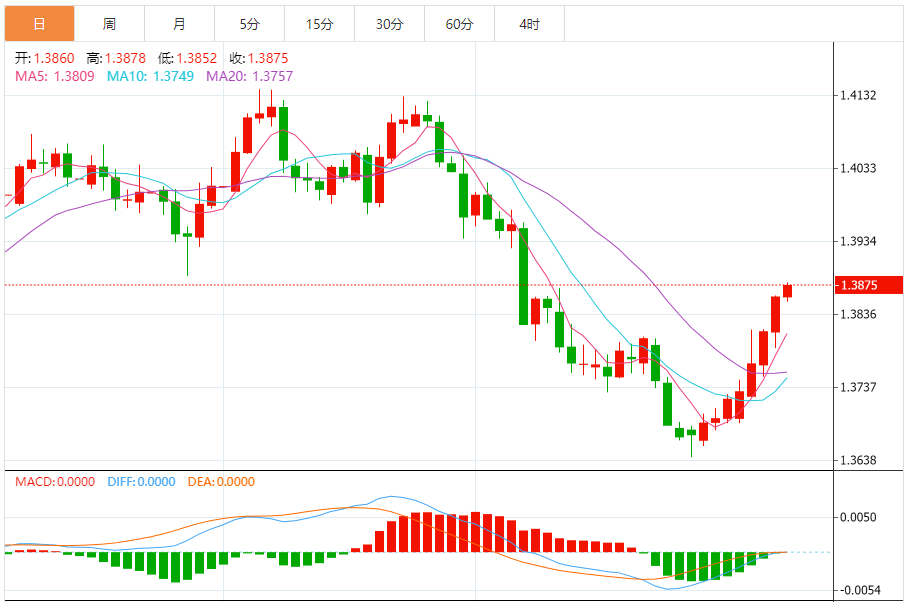The height and width of the screenshot is (602, 910).
Task: Click the DEA value label
Action: pos(221,482)
